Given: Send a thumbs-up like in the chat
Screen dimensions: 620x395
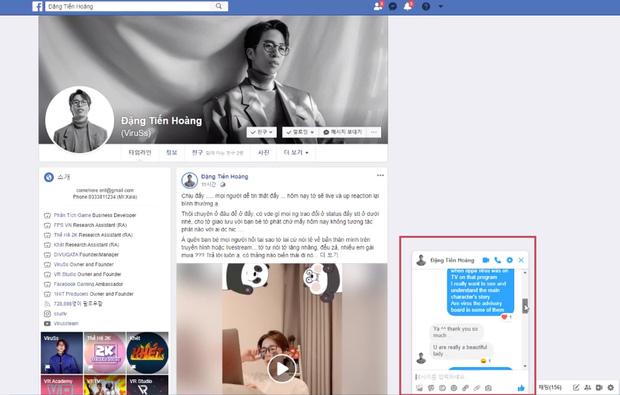Looking at the screenshot, I should coord(521,388).
